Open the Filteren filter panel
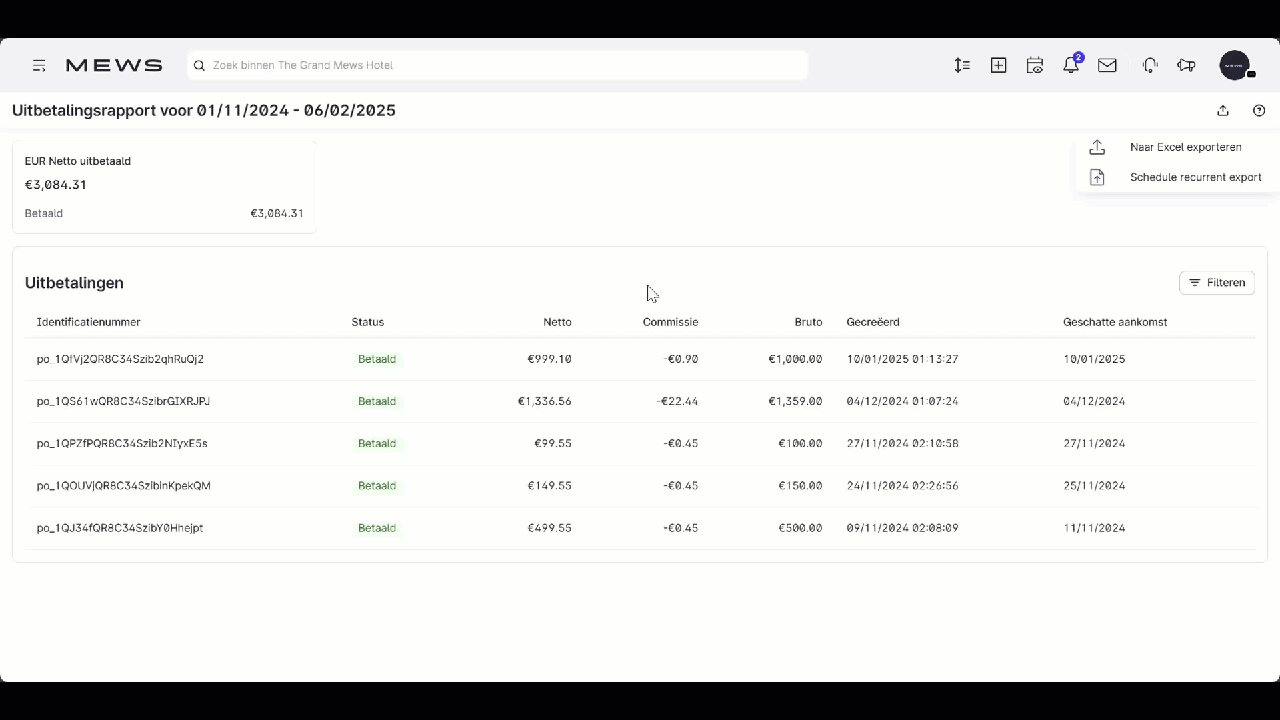Viewport: 1280px width, 720px height. (x=1216, y=283)
